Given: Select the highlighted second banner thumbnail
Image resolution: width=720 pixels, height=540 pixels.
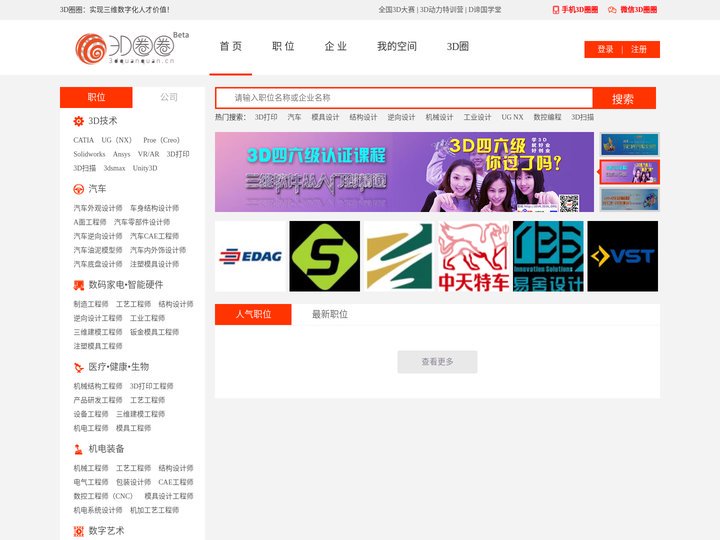Looking at the screenshot, I should [630, 172].
